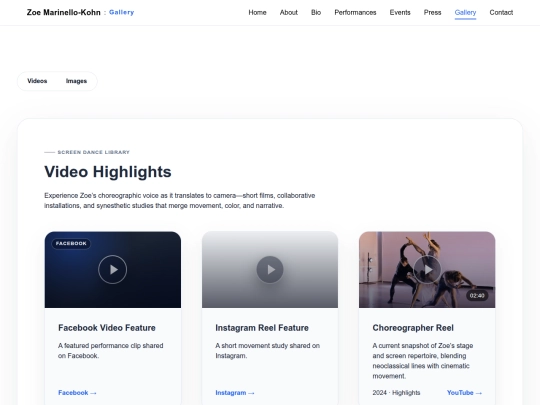
Task: Click the SCREEN DANCE LIBRARY label
Action: coord(93,152)
